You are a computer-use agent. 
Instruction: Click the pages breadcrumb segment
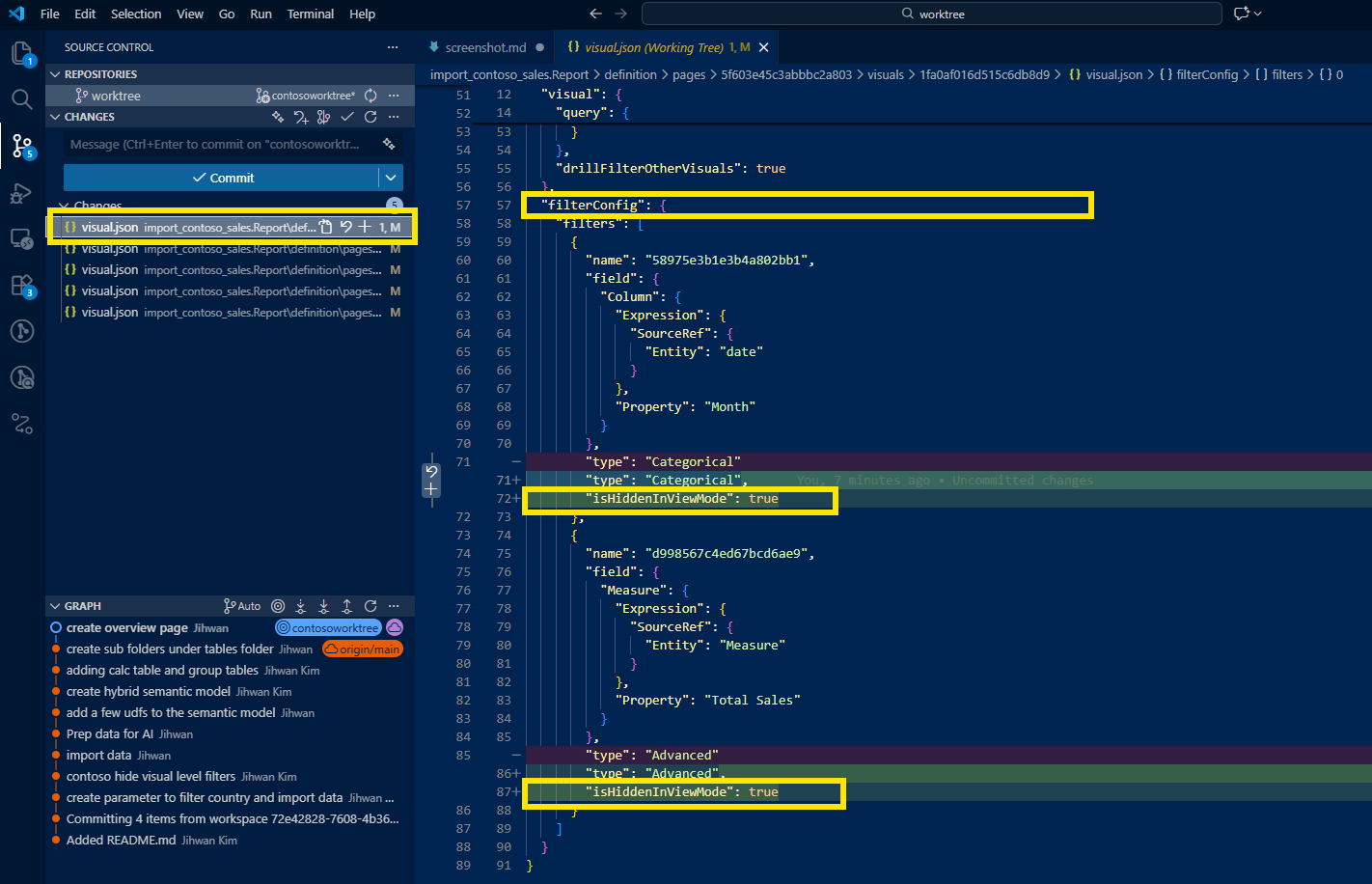689,74
